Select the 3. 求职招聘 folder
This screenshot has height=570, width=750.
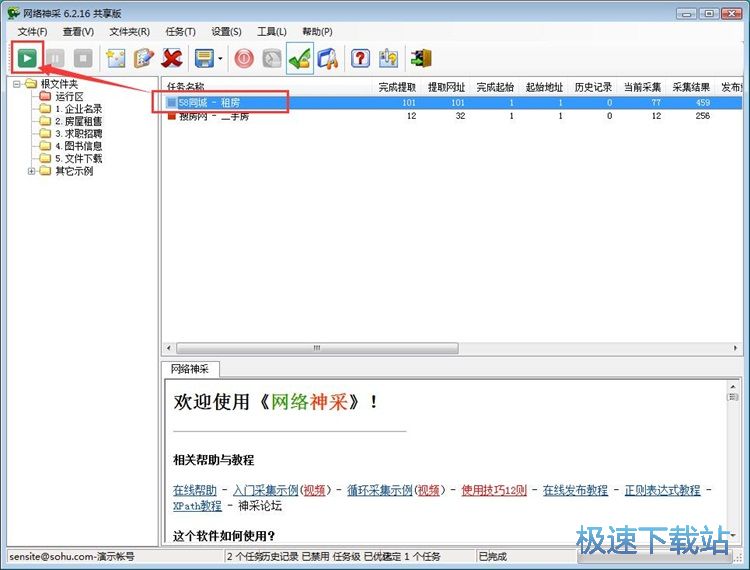[78, 133]
